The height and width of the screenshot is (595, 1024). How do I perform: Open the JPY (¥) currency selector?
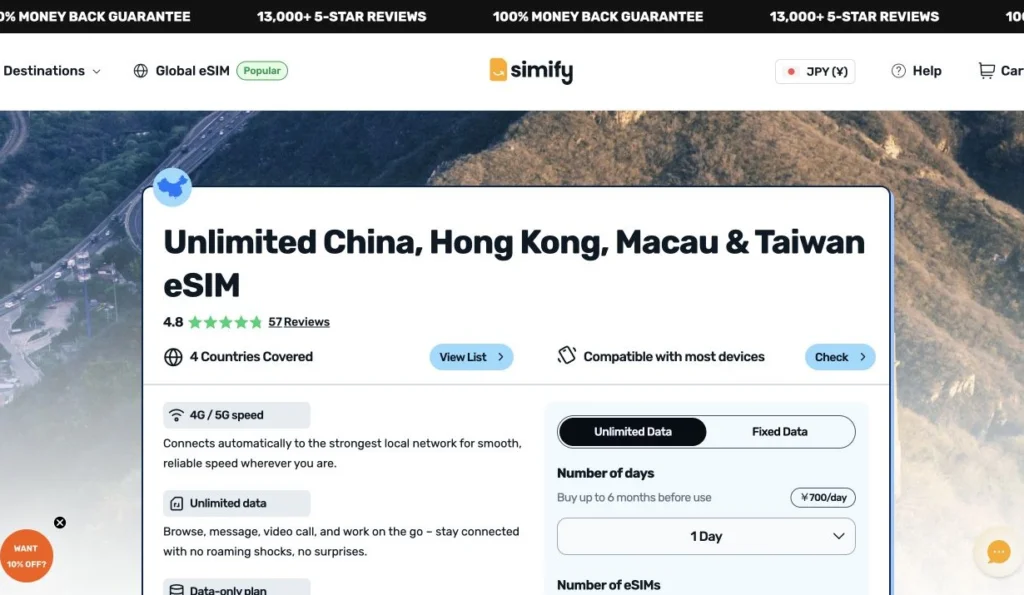pyautogui.click(x=815, y=71)
